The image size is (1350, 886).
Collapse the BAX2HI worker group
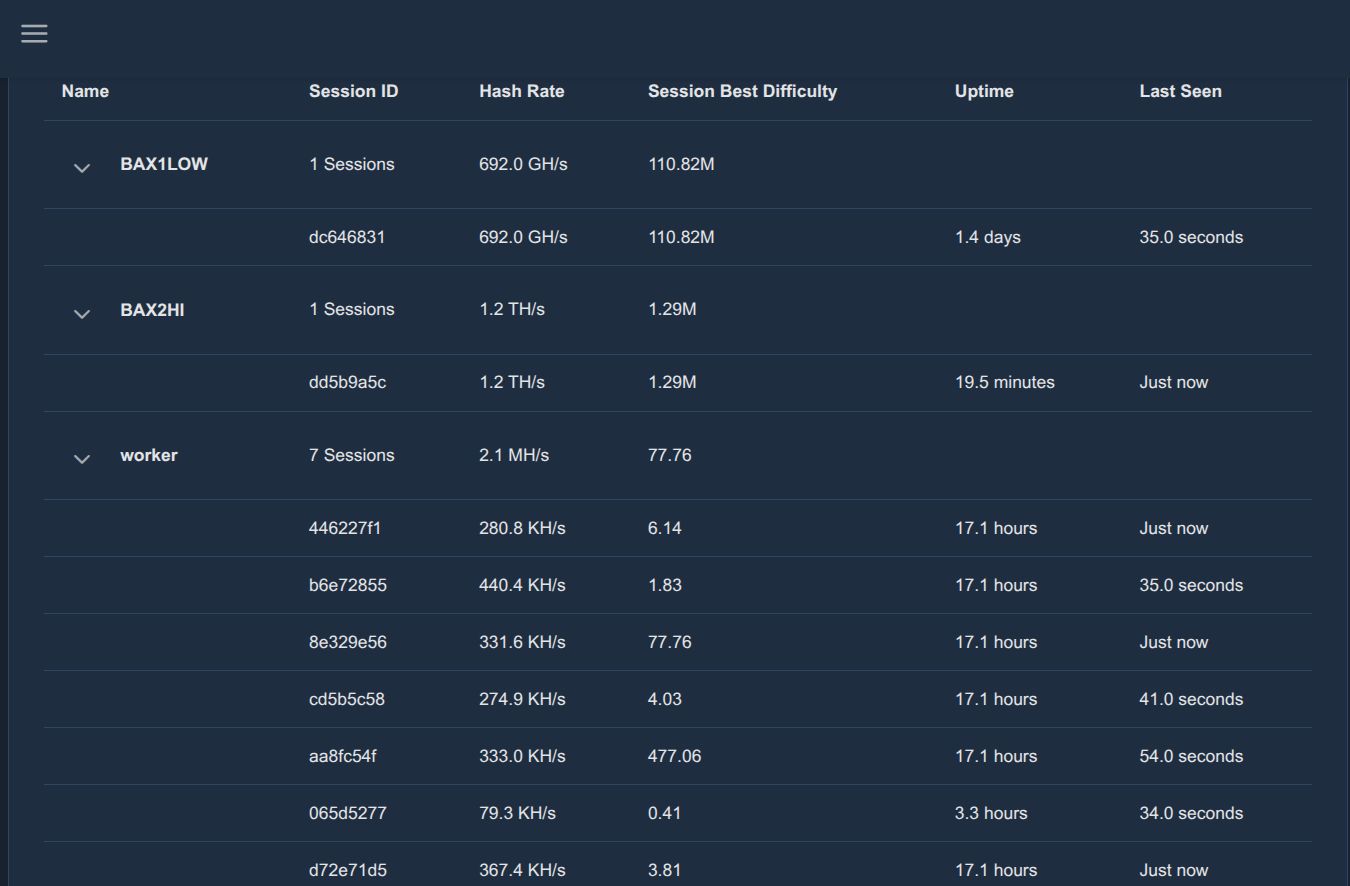(82, 314)
